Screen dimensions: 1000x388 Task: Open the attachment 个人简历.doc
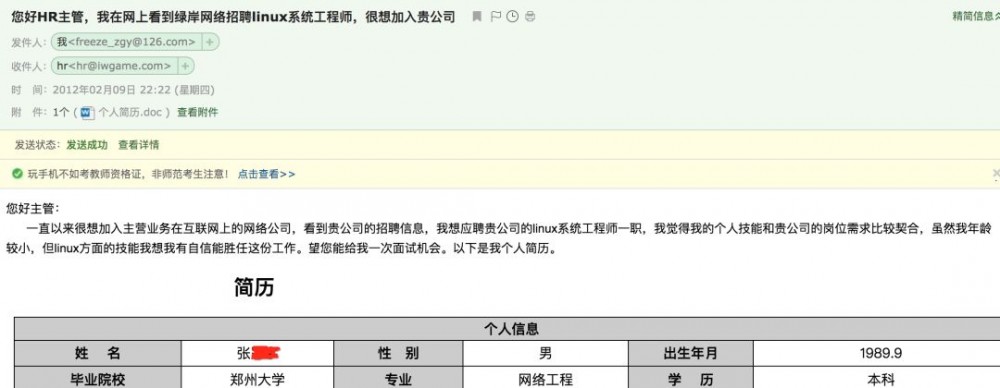130,112
